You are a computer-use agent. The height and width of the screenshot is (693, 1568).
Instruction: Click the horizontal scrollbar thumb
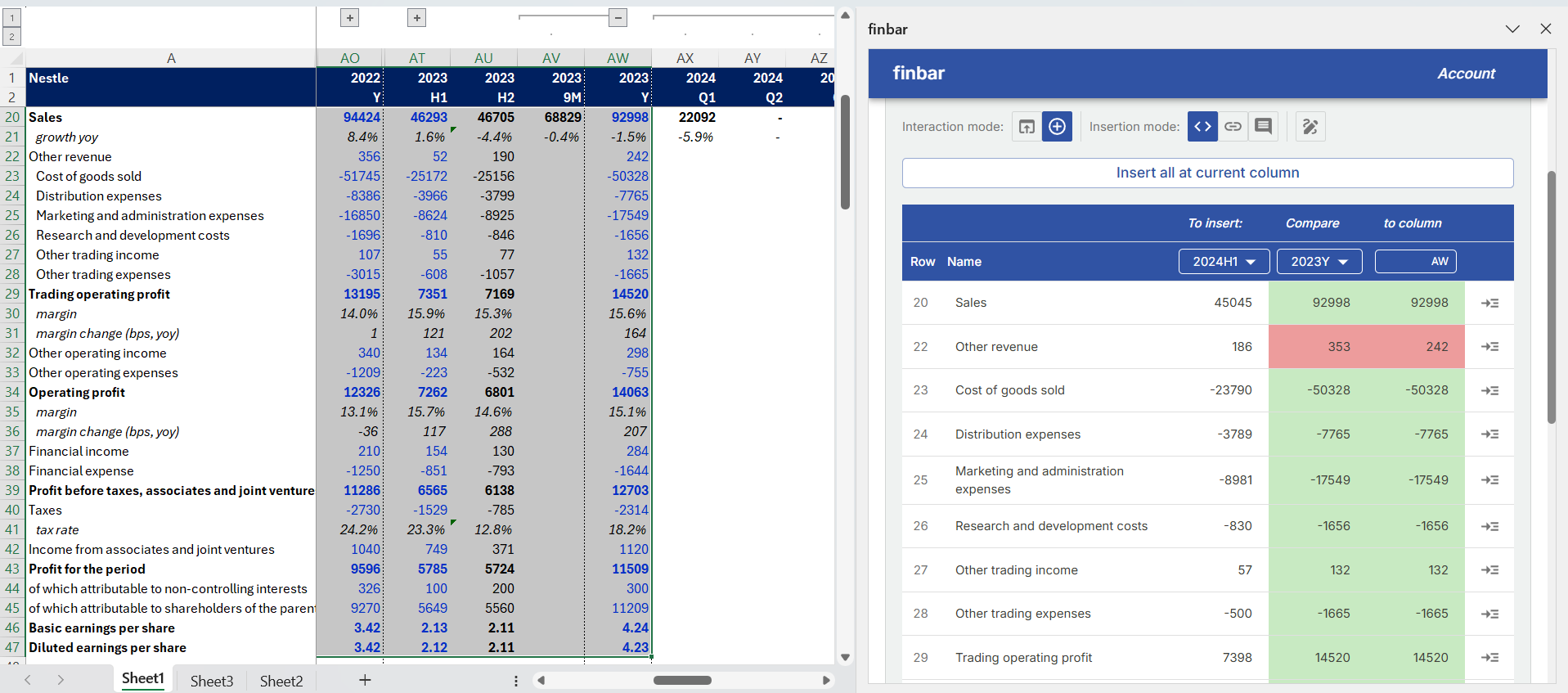[x=682, y=680]
